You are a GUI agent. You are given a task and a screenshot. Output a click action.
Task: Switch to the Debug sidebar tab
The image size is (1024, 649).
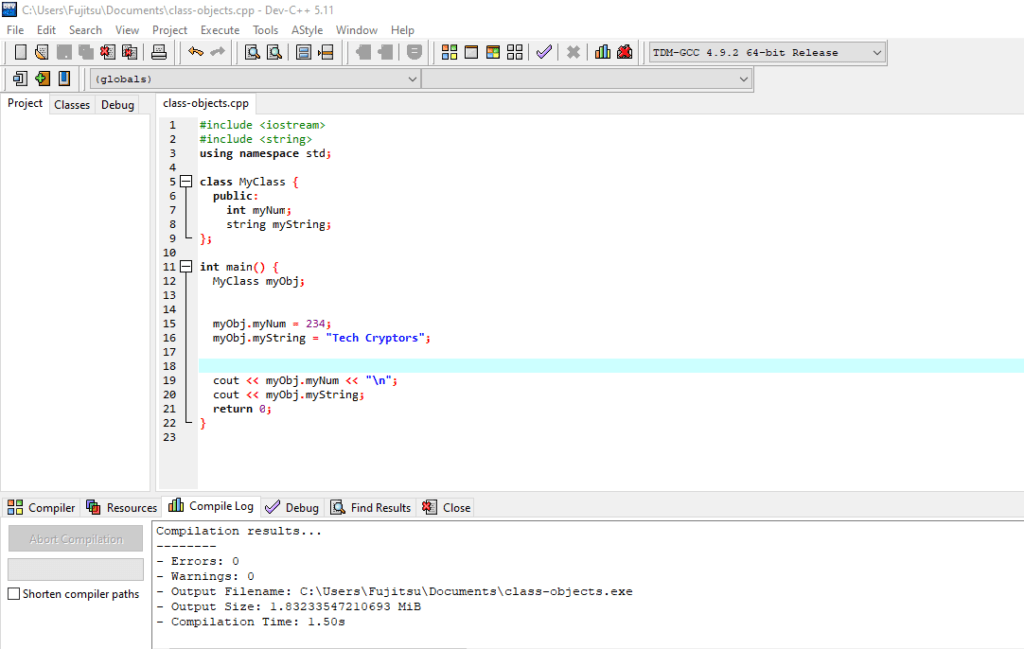(x=118, y=104)
